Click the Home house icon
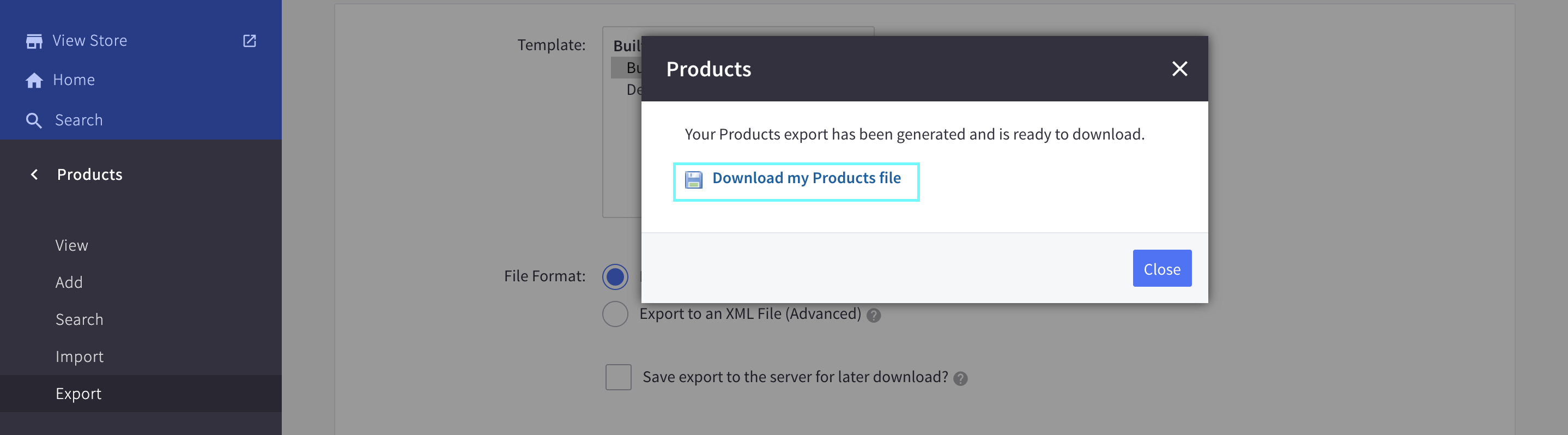Viewport: 1568px width, 435px height. [x=34, y=80]
